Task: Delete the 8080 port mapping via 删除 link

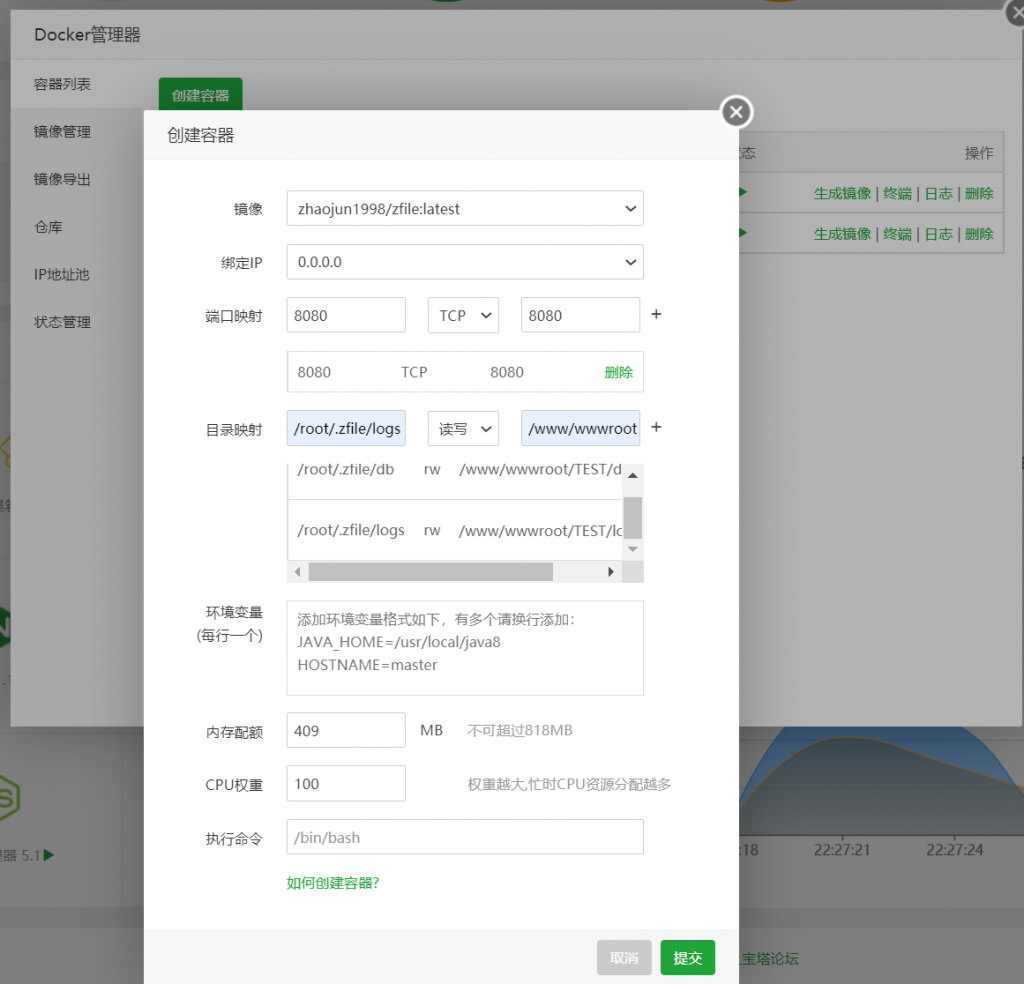Action: click(x=618, y=371)
